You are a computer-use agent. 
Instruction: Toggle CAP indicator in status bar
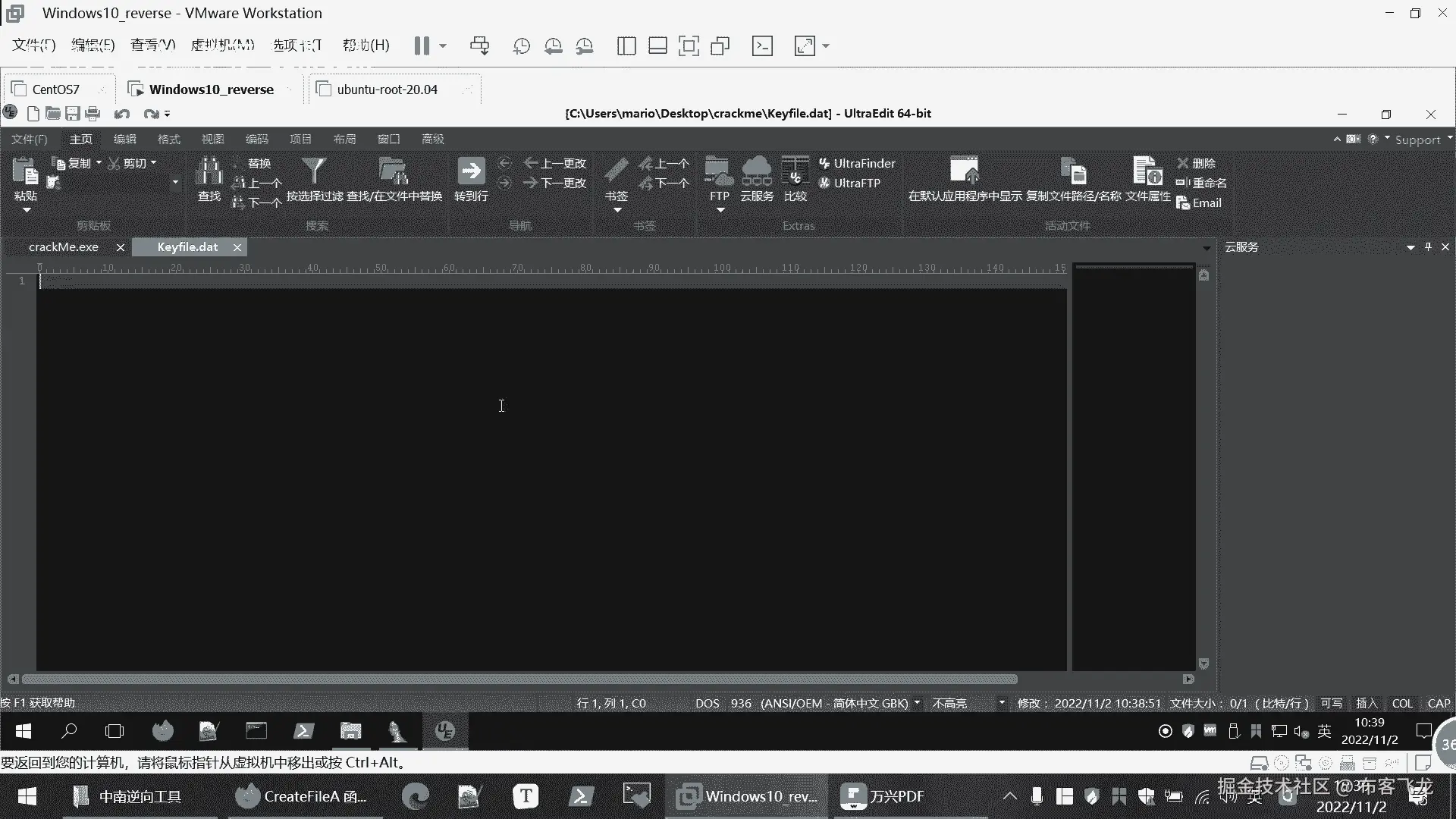[1439, 703]
